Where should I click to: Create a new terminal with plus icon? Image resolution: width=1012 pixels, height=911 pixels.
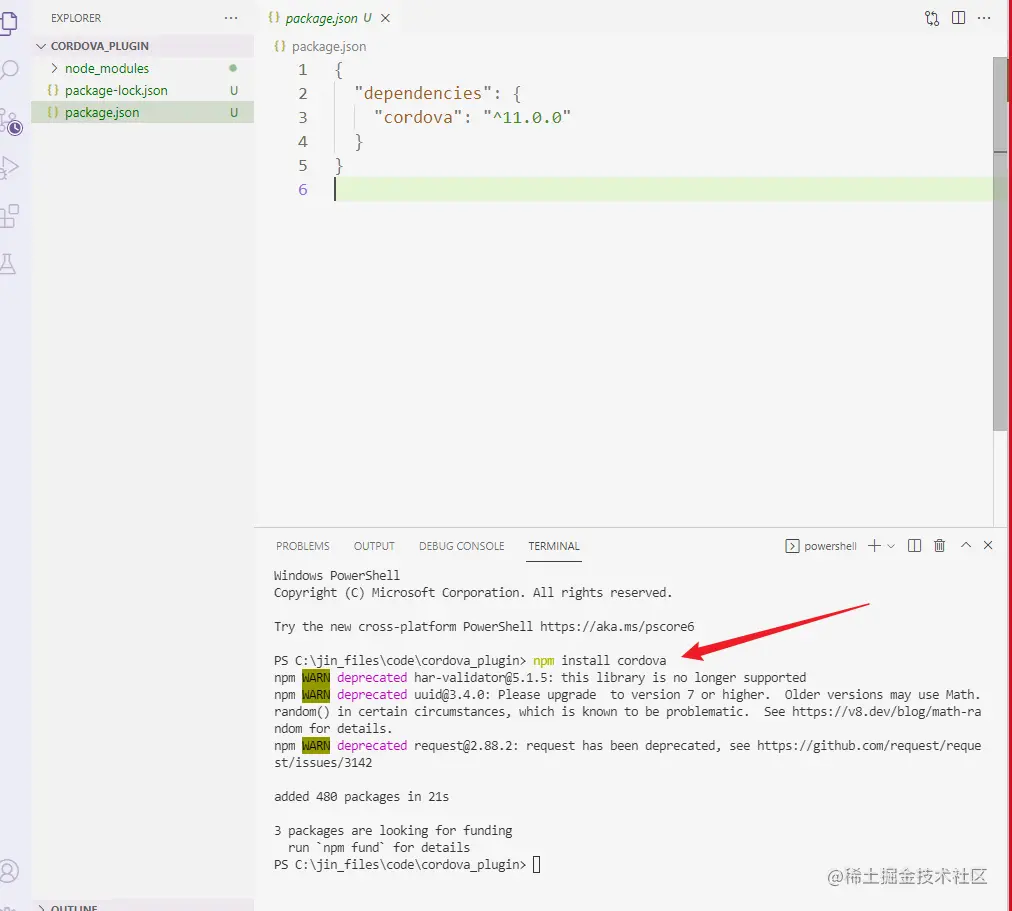tap(874, 546)
